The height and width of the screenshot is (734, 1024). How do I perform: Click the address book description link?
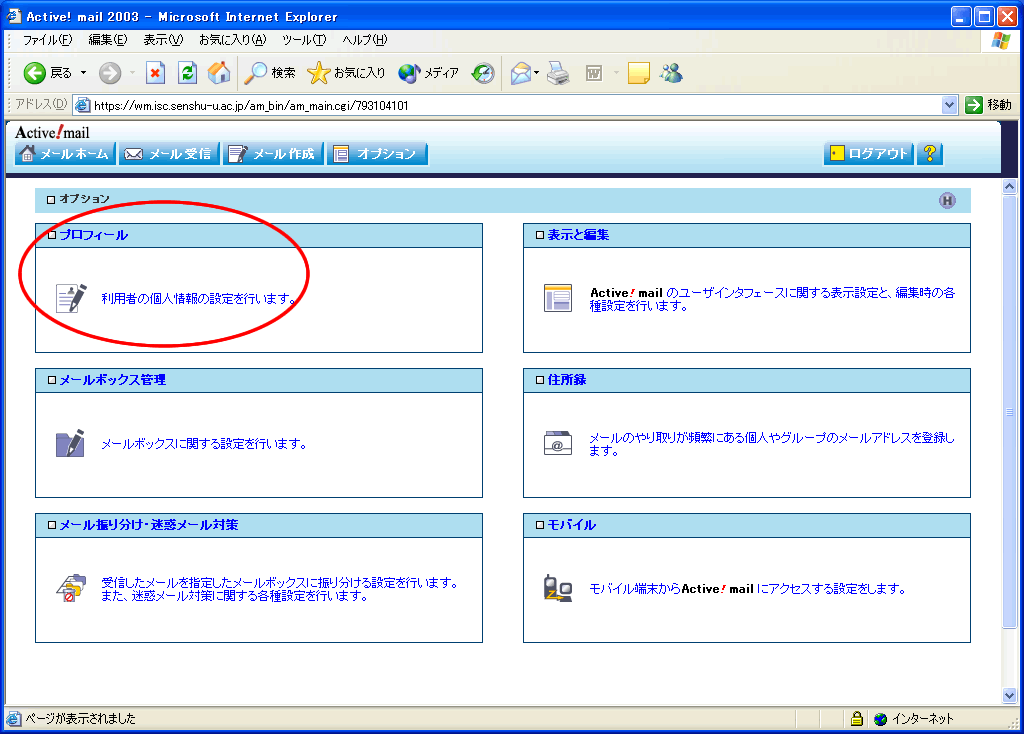772,444
